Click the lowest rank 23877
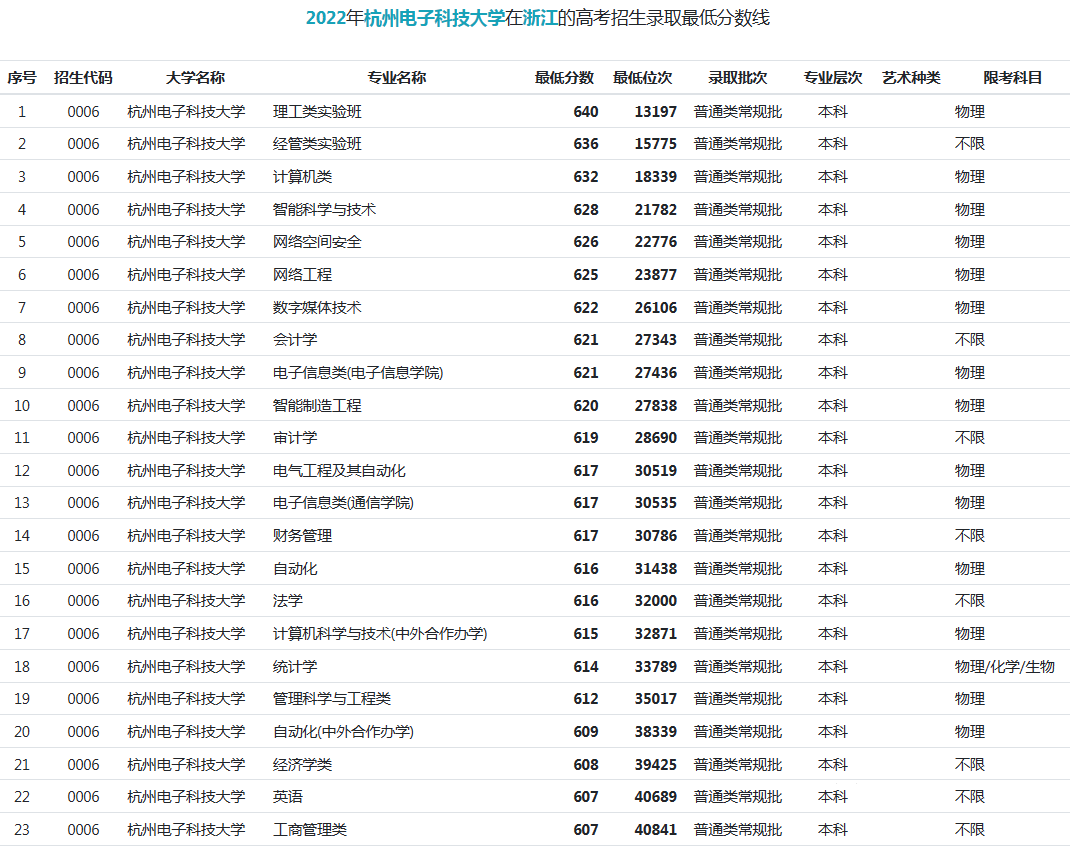Screen dimensions: 1070x846 coord(655,274)
